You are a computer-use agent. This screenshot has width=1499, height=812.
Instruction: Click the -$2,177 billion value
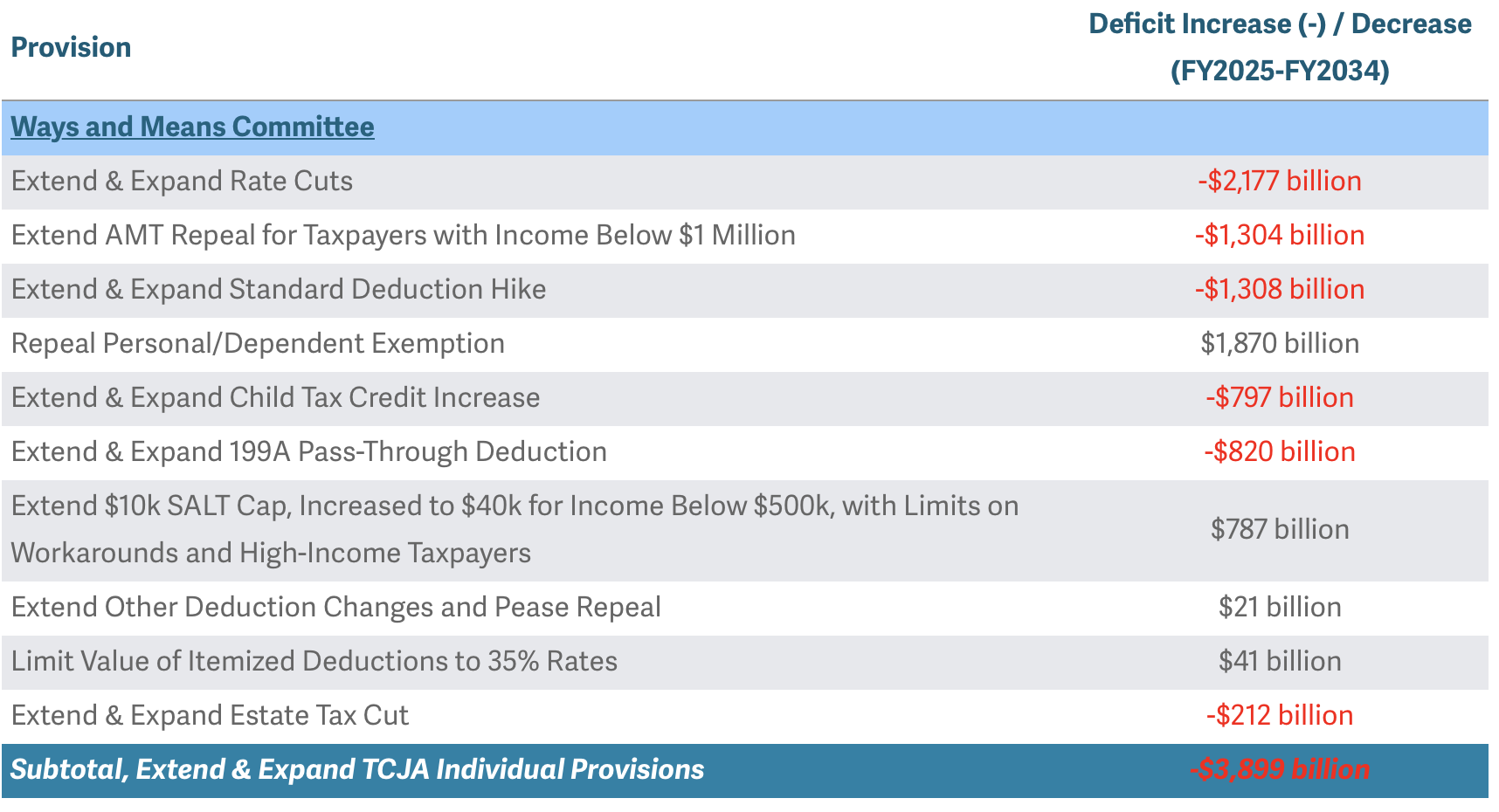(1279, 182)
